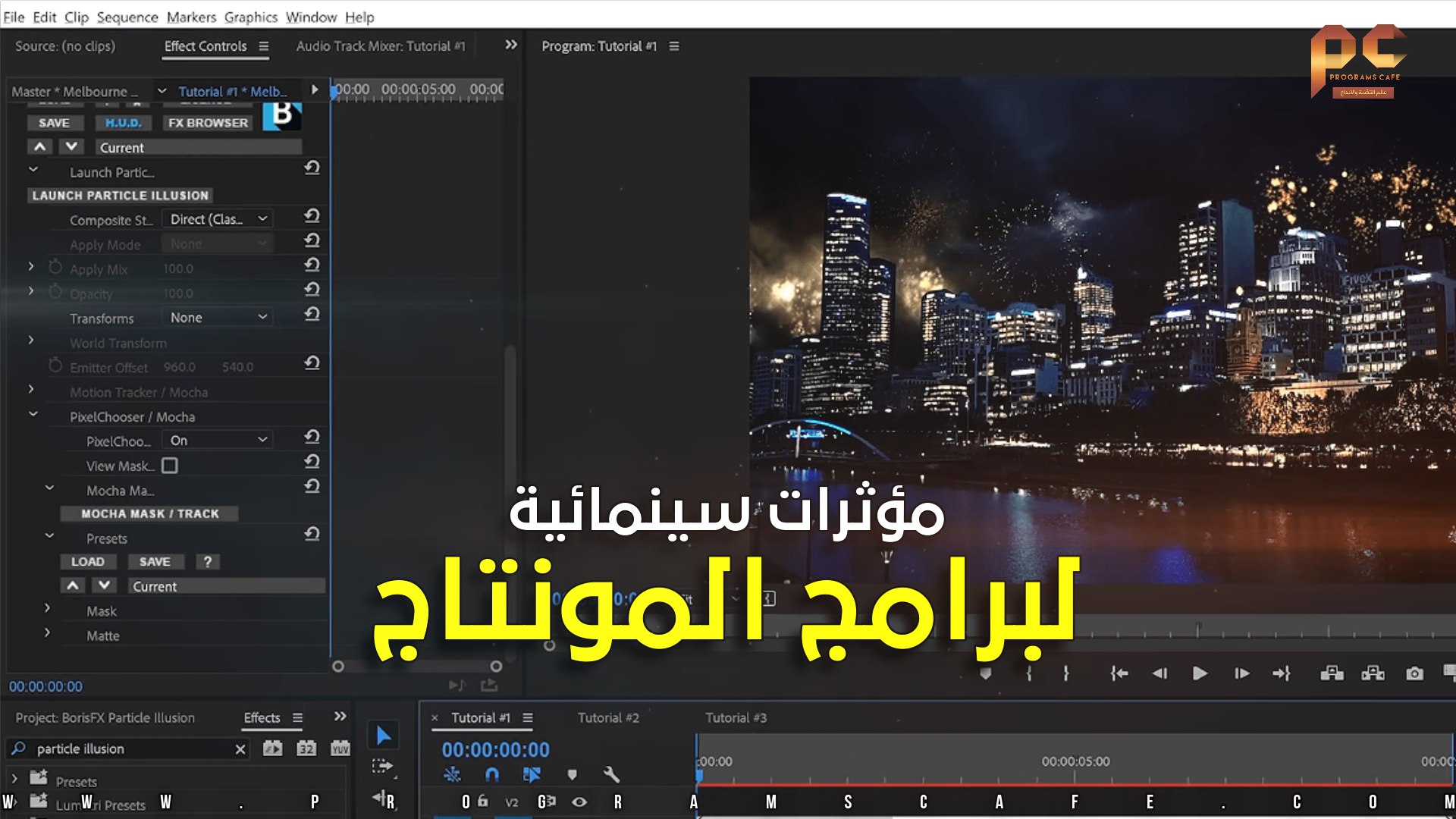This screenshot has height=819, width=1456.
Task: Click the Lift button
Action: click(x=1332, y=673)
